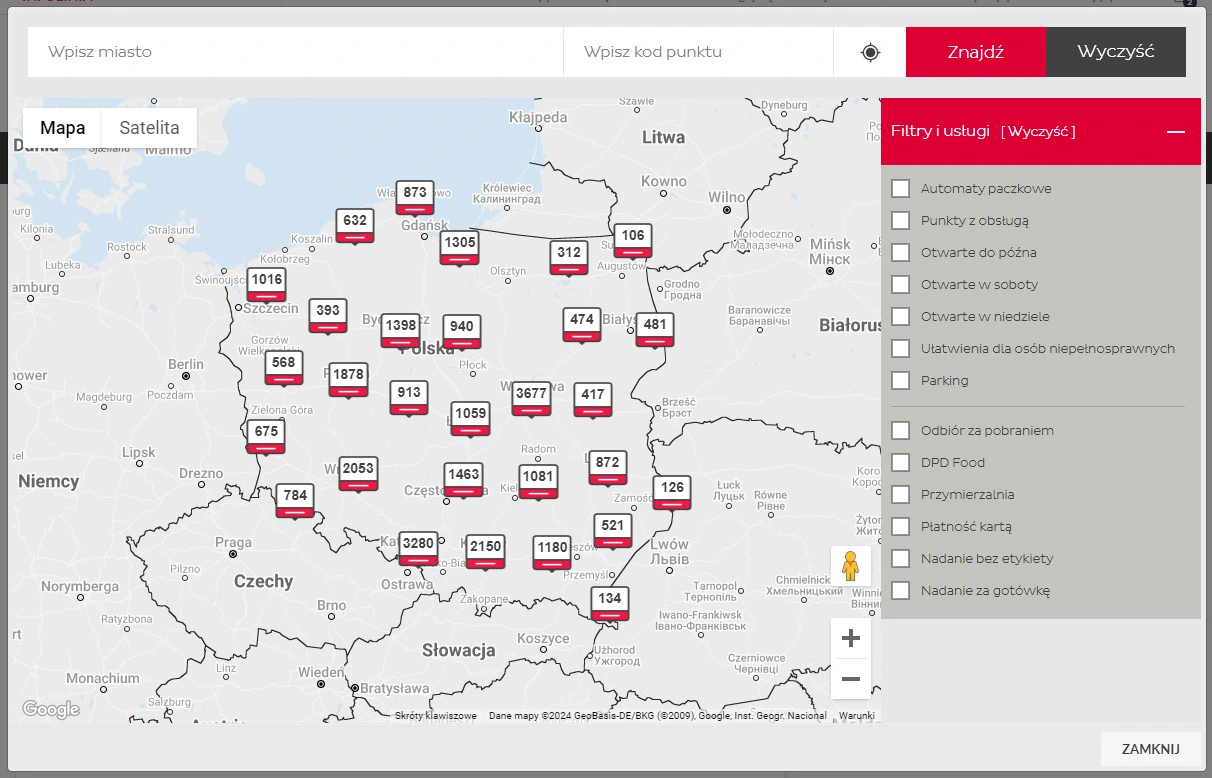The image size is (1212, 778).
Task: Collapse the Filtry i usługi panel
Action: pos(1175,132)
